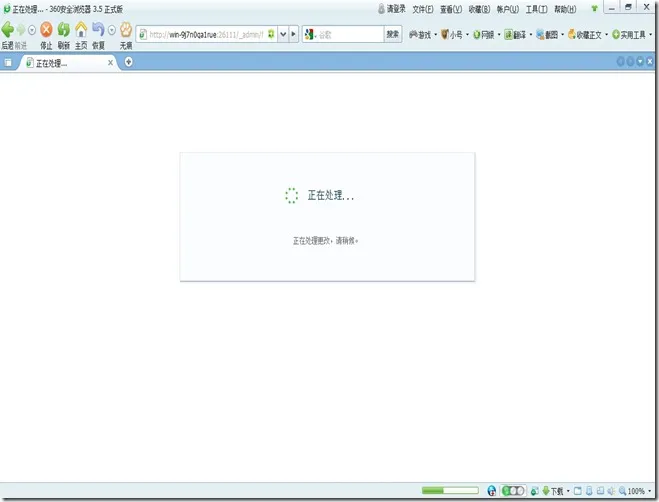The image size is (659, 502).
Task: Click the 请登录 login link
Action: (x=391, y=9)
